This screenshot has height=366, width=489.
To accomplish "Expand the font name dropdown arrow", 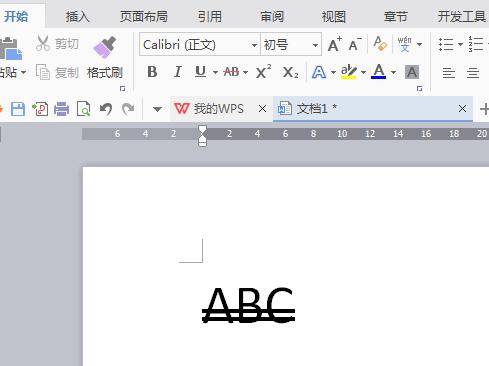I will coord(254,45).
